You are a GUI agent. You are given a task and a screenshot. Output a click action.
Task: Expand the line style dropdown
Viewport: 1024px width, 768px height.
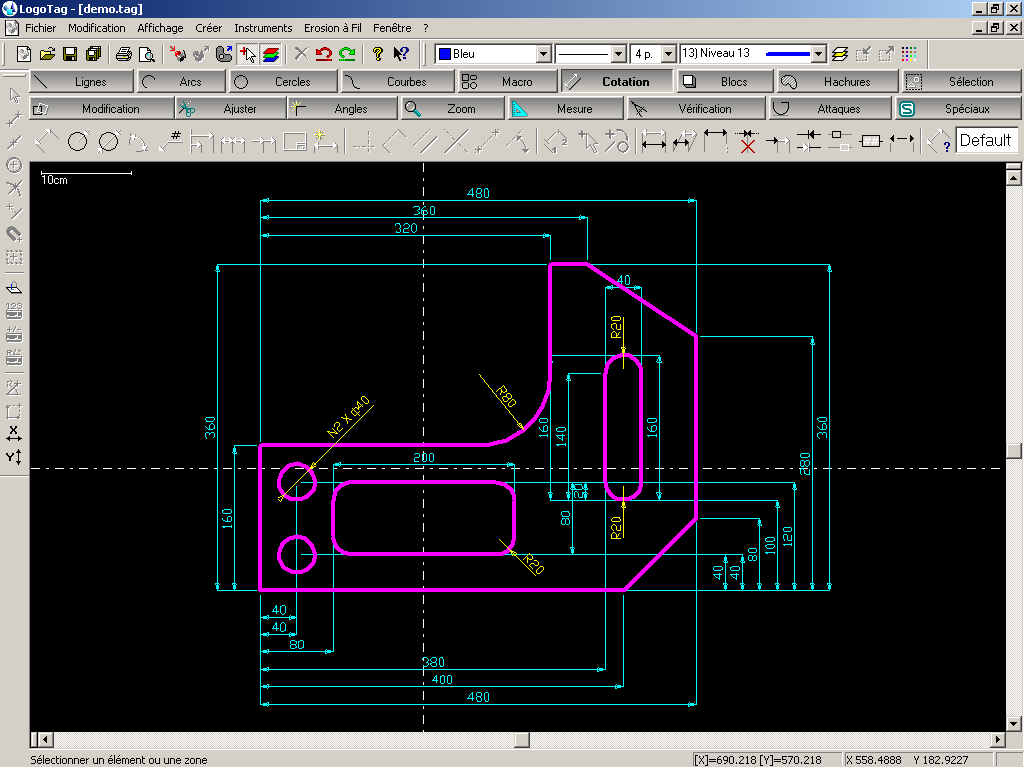click(x=618, y=54)
